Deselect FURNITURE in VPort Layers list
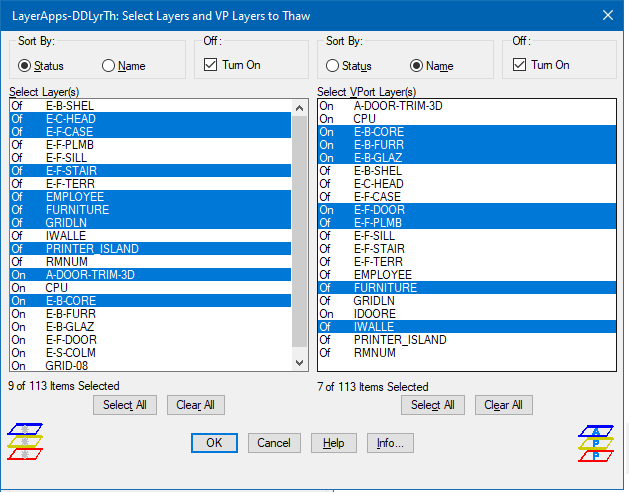Viewport: 632px width, 493px height. click(x=467, y=287)
